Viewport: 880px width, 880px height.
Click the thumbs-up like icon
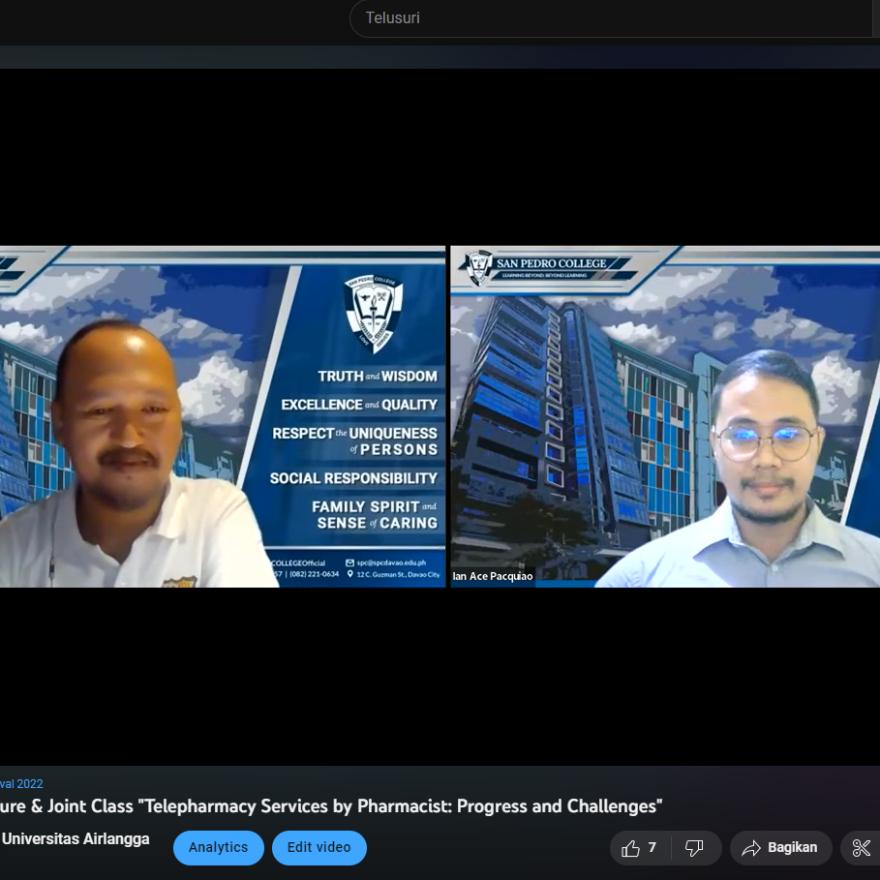point(630,848)
